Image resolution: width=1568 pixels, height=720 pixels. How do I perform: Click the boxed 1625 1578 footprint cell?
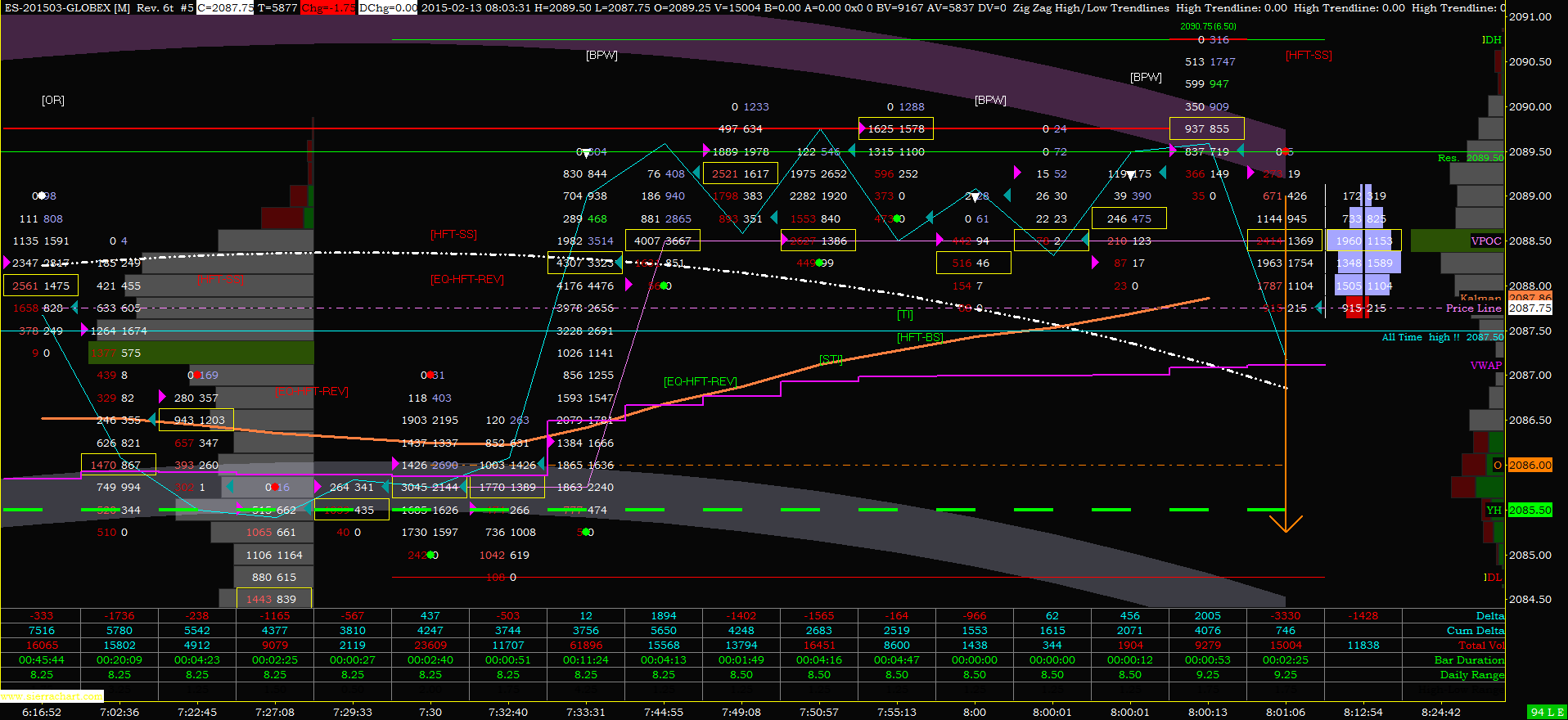coord(896,128)
